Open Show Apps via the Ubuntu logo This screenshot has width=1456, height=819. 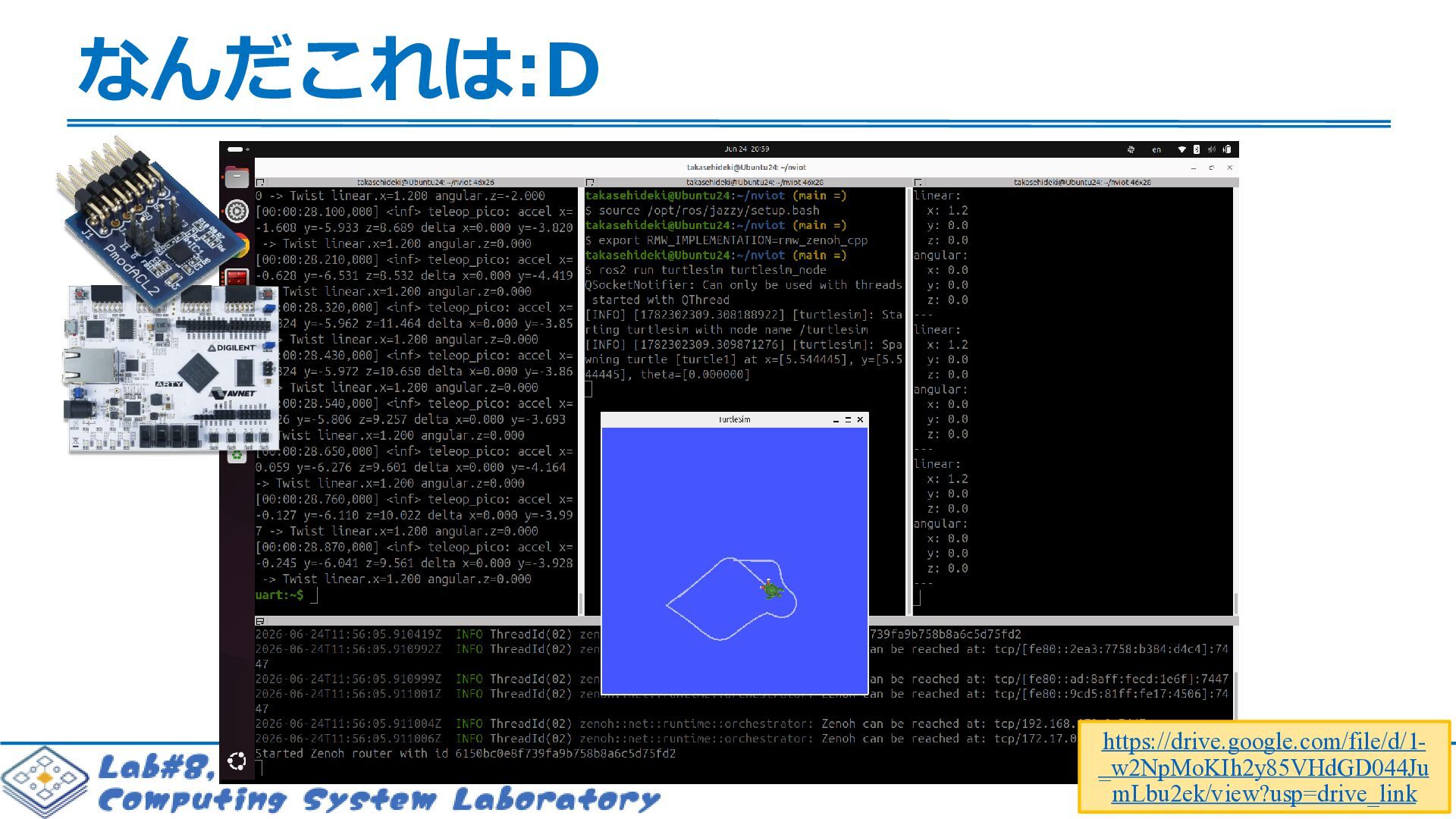point(237,761)
